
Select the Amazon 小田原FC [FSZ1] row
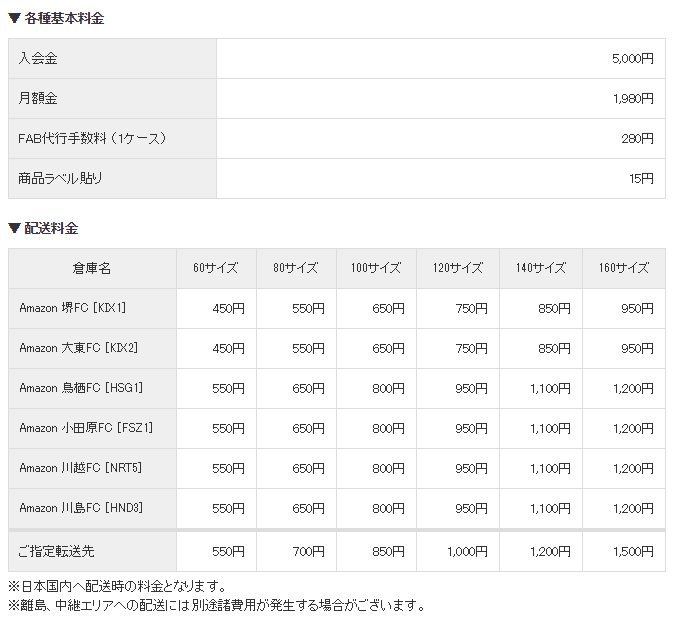pos(86,428)
